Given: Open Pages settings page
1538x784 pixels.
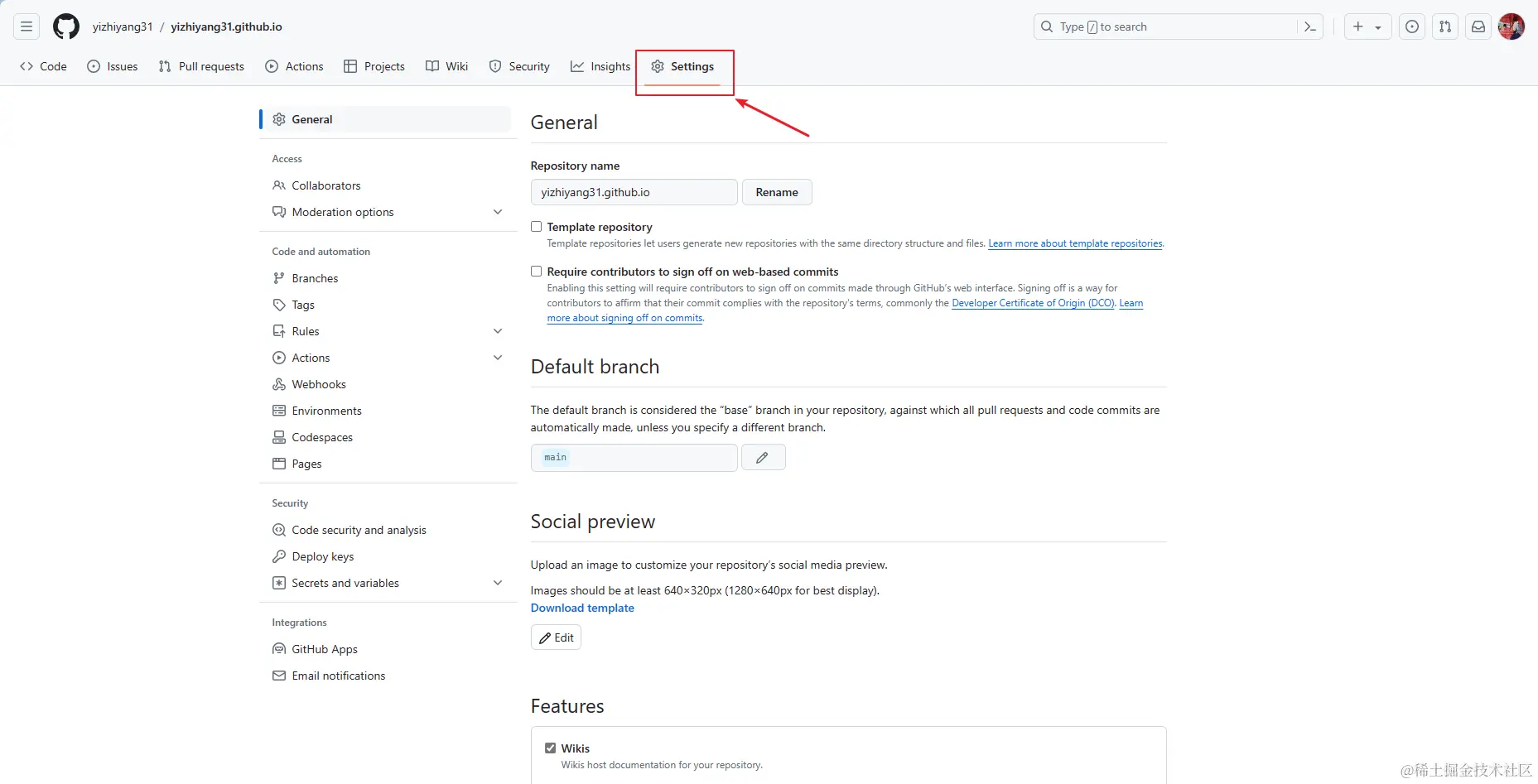Looking at the screenshot, I should pyautogui.click(x=388, y=464).
